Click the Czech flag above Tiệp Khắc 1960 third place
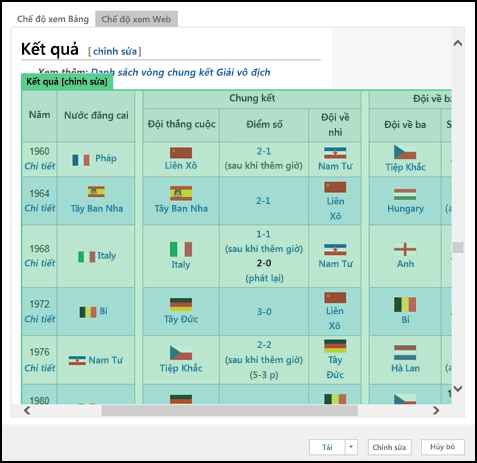477x463 pixels. point(405,152)
